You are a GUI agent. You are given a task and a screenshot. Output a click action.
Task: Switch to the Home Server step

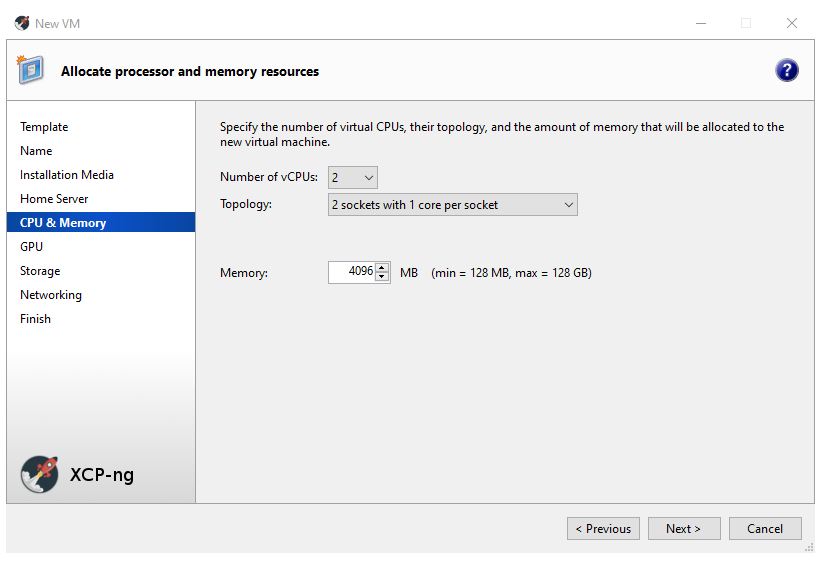pos(54,199)
